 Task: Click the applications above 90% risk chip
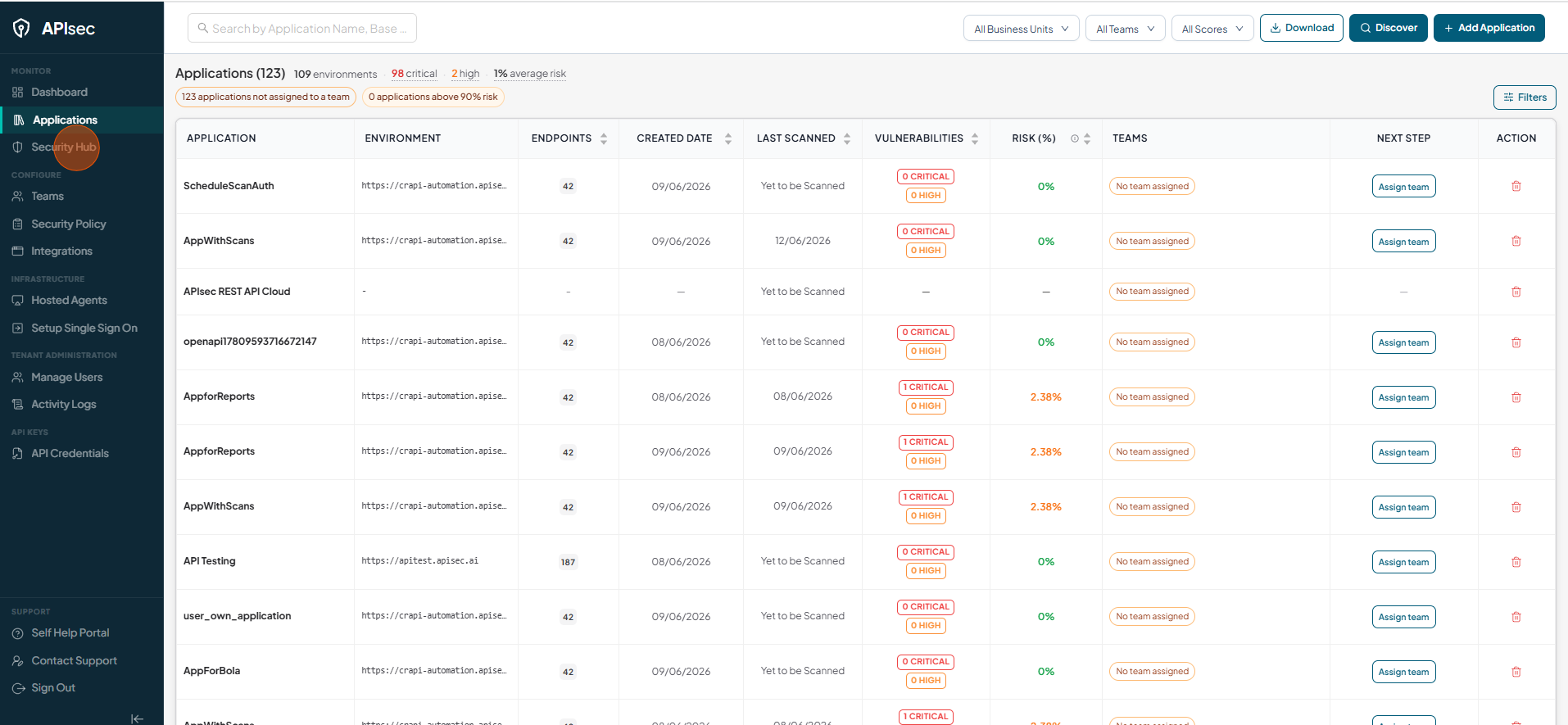click(x=433, y=97)
